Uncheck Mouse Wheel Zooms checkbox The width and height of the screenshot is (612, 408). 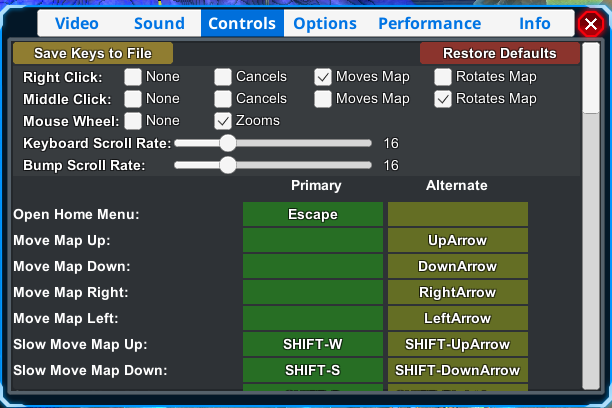click(223, 120)
